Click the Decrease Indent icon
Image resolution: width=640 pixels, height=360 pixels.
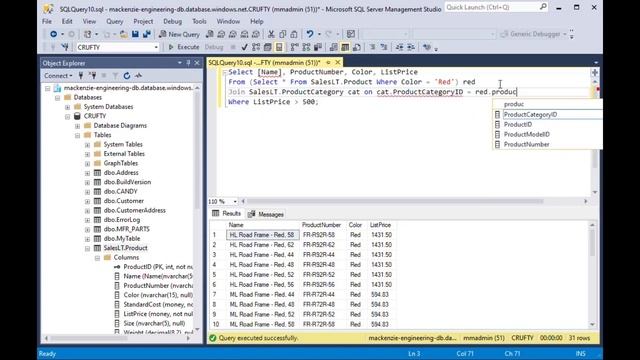[x=399, y=47]
